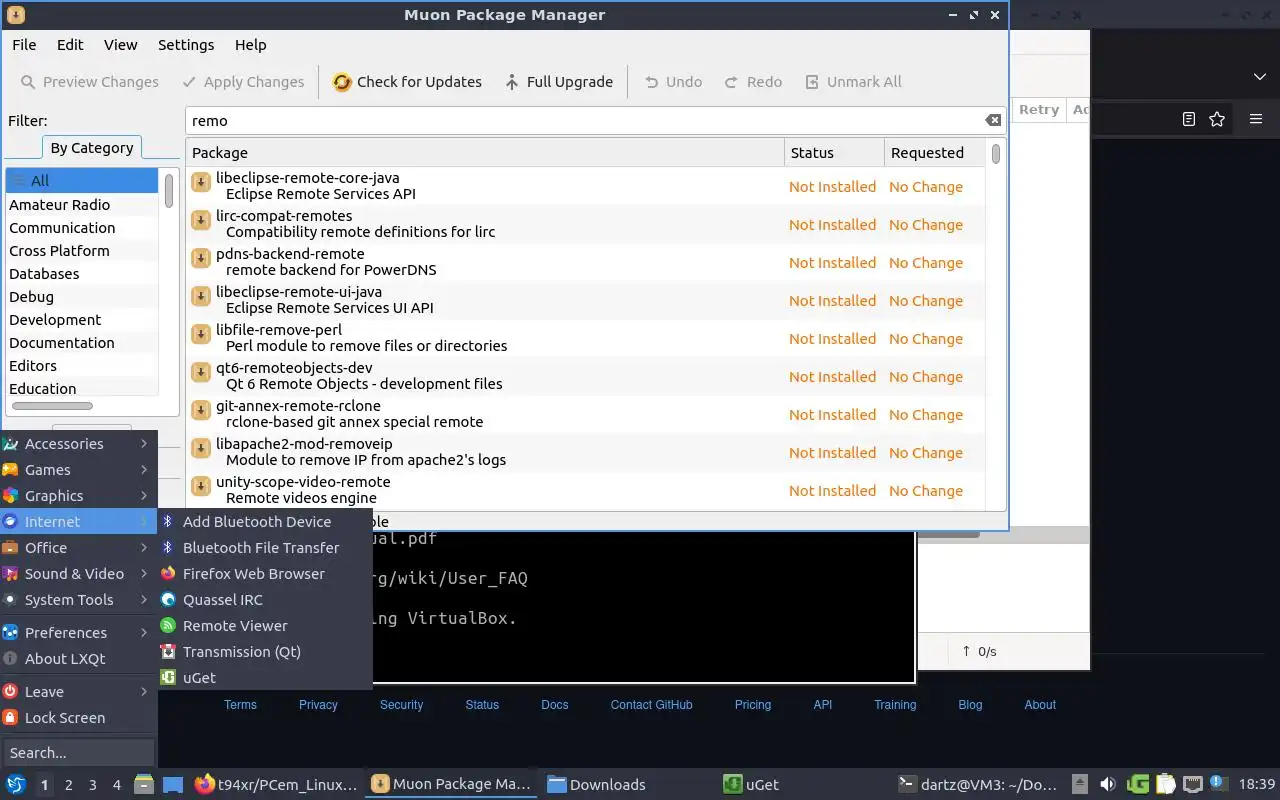
Task: Click the file manager launcher in panel
Action: click(x=144, y=784)
